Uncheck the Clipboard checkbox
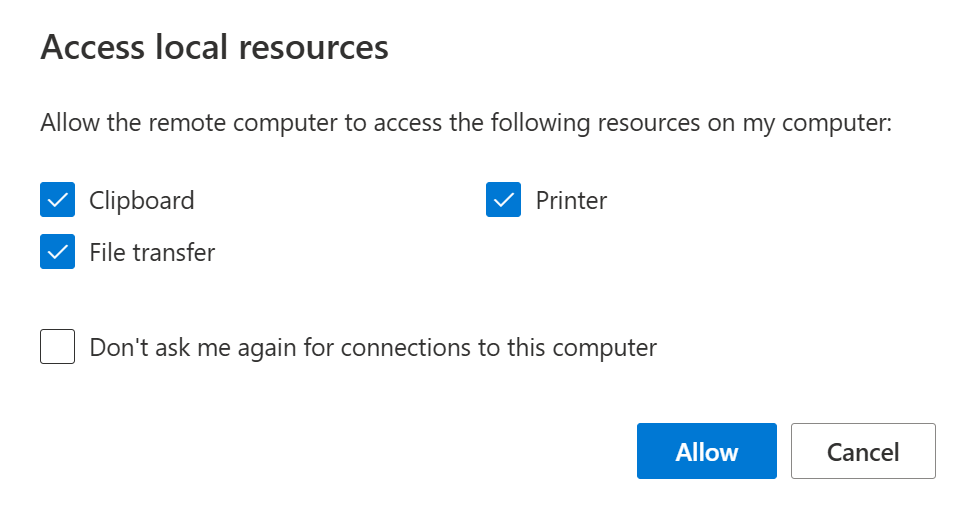 (58, 200)
